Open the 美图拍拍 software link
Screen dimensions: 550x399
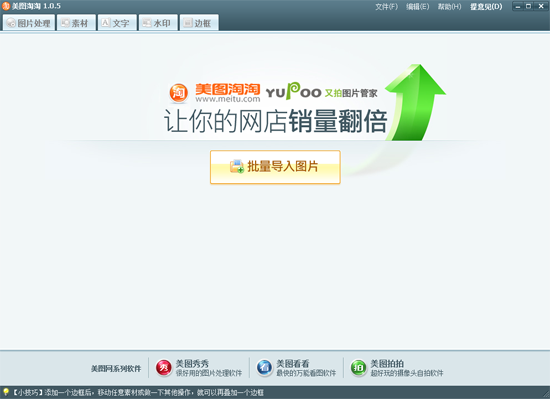[x=397, y=368]
